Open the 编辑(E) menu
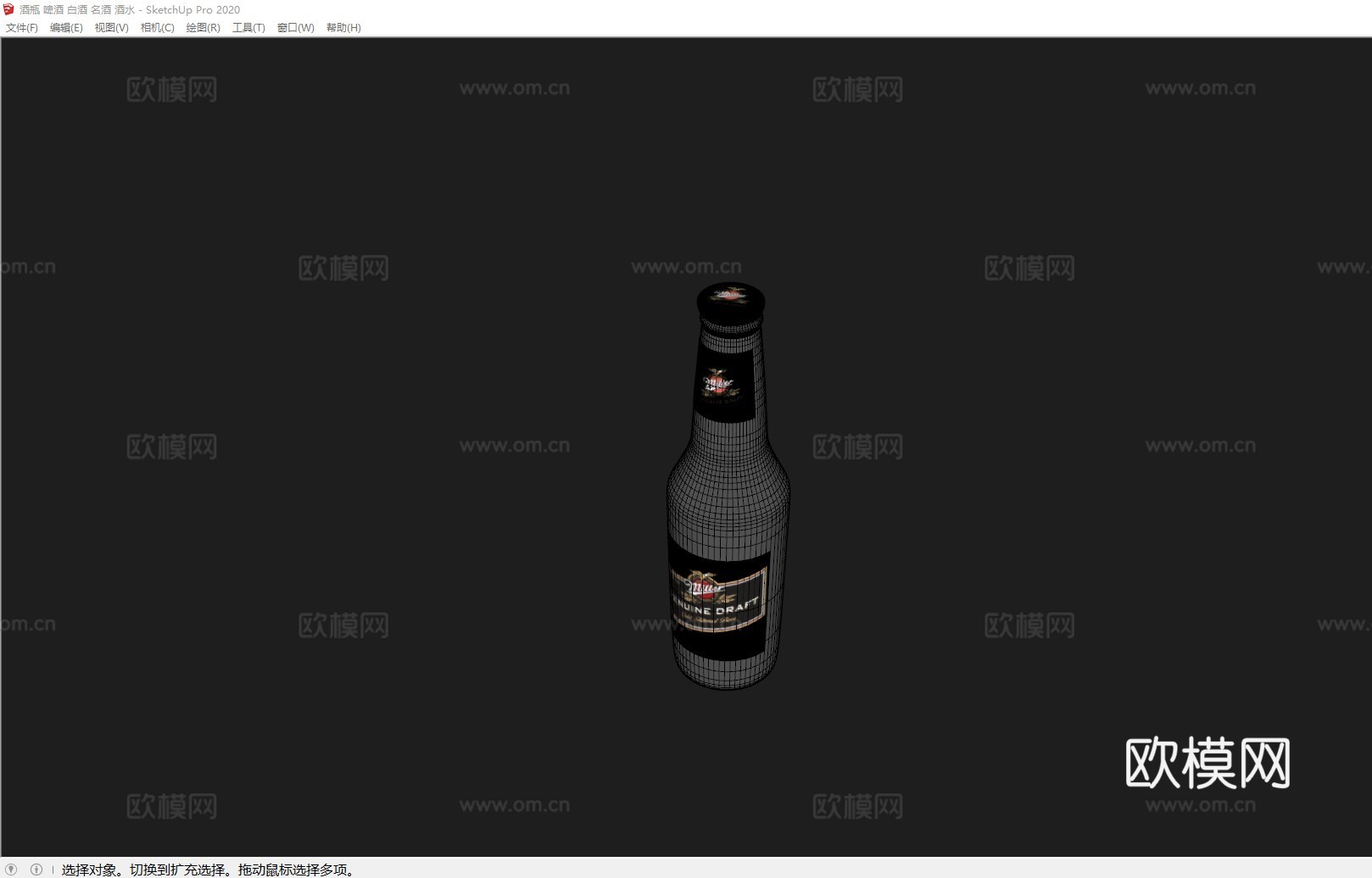The width and height of the screenshot is (1372, 878). pyautogui.click(x=66, y=28)
